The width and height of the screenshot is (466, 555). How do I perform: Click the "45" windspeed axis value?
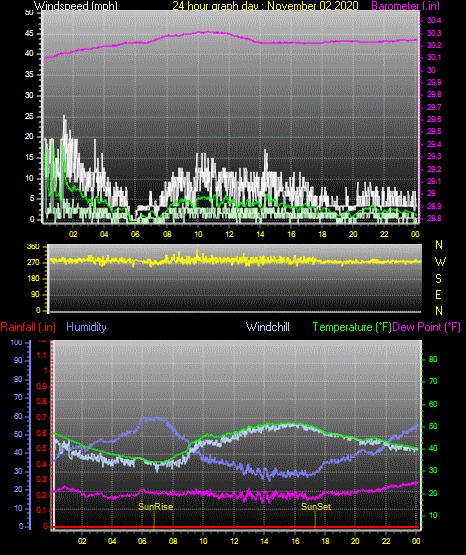pos(29,34)
